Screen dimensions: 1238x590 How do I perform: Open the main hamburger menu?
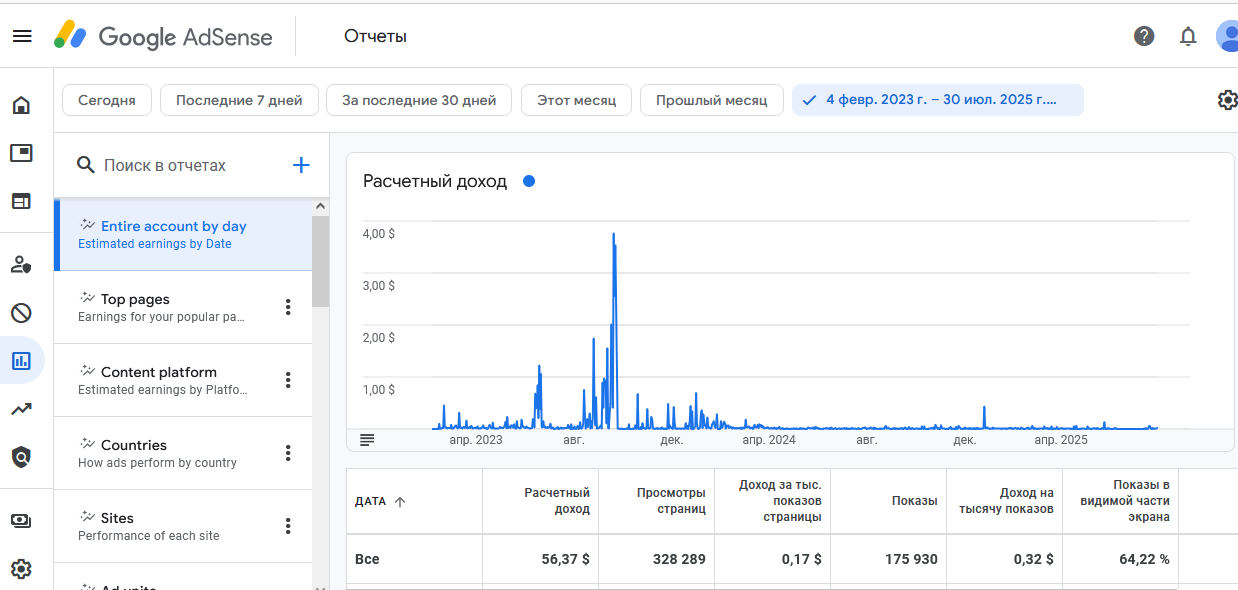point(22,37)
